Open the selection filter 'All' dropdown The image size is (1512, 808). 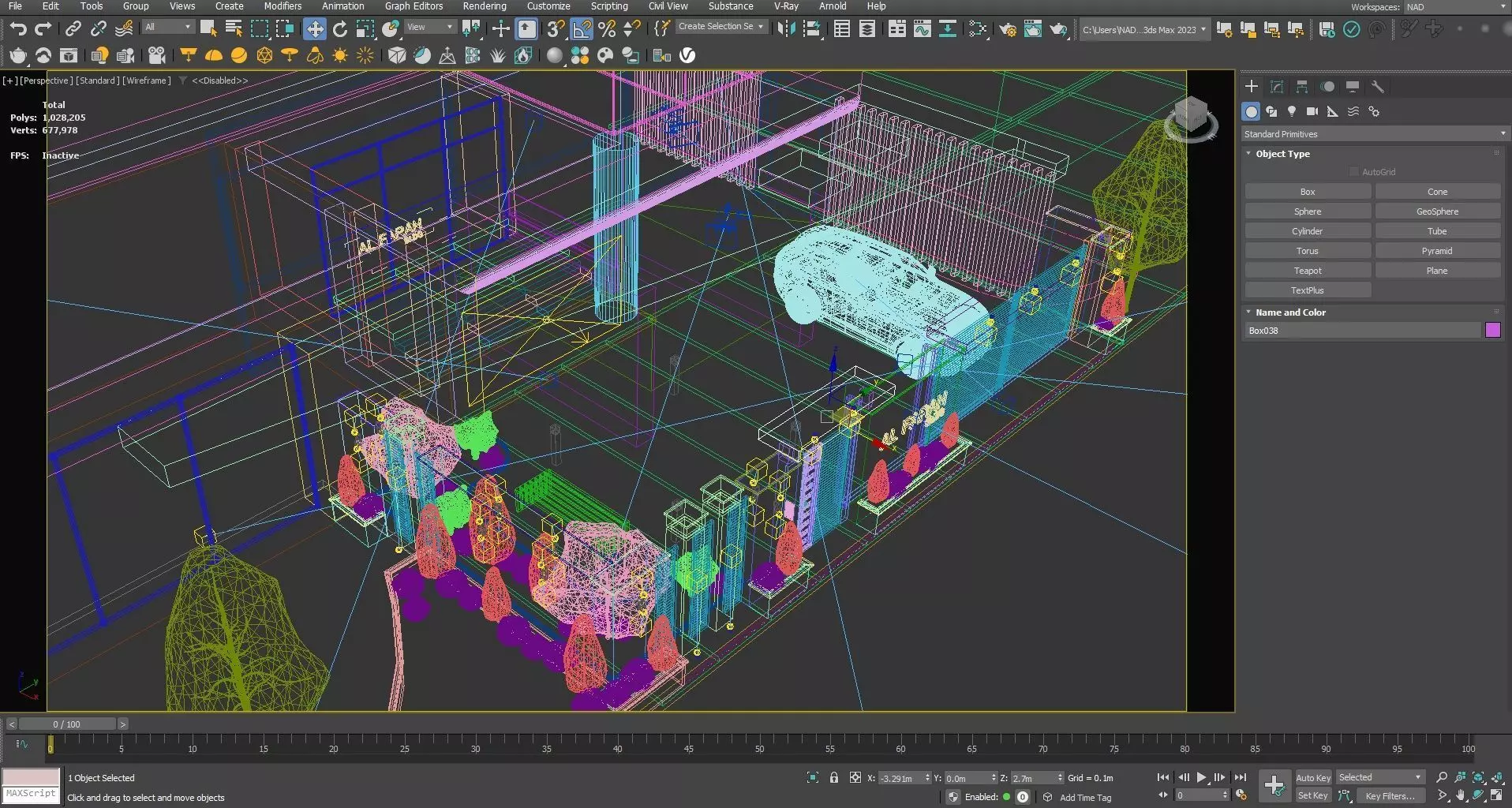[168, 28]
